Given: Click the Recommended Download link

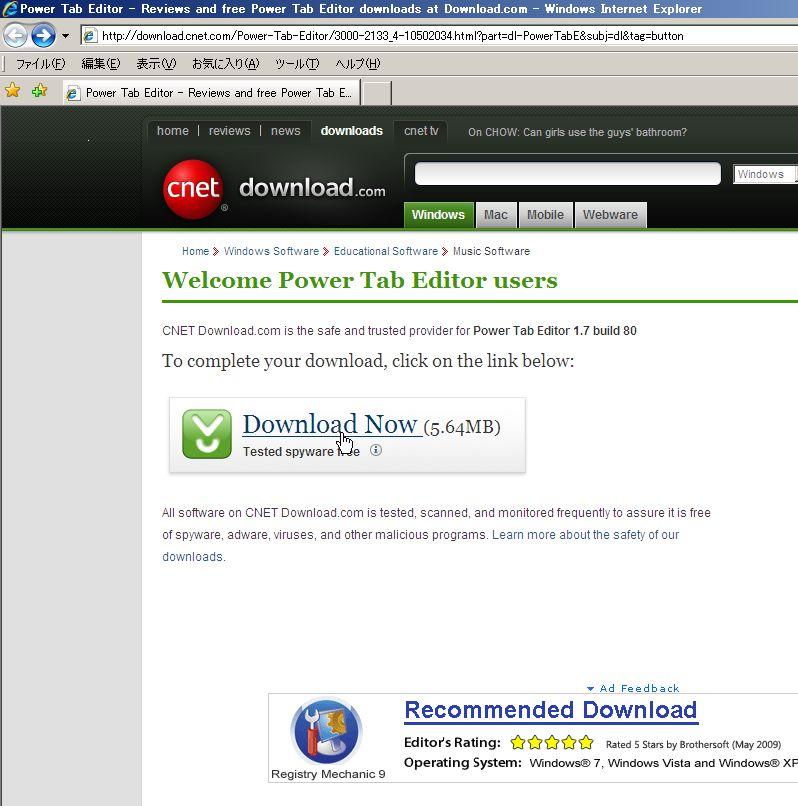Looking at the screenshot, I should point(551,711).
